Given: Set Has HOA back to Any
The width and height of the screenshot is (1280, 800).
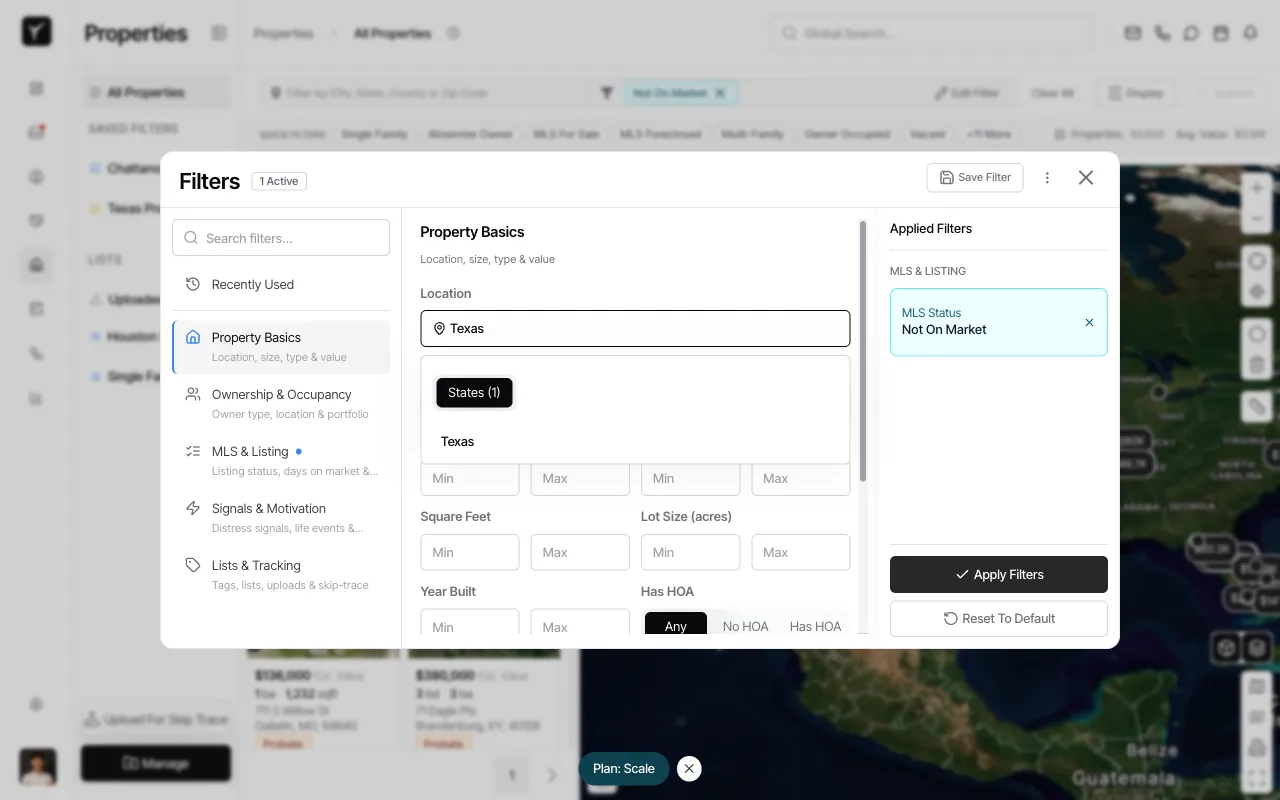Looking at the screenshot, I should [675, 625].
